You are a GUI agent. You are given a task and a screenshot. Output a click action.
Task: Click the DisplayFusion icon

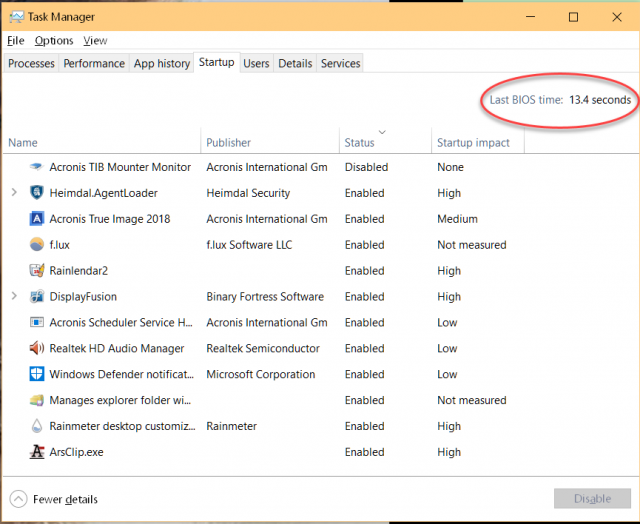click(36, 296)
